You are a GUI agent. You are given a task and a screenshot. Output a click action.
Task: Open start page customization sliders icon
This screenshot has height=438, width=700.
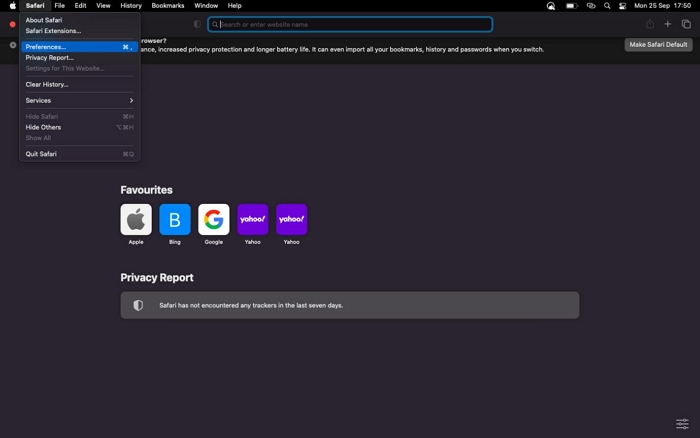(x=682, y=424)
